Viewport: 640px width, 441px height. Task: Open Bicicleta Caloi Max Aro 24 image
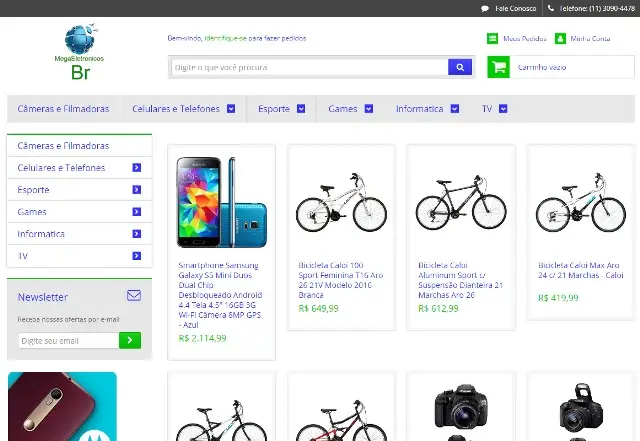(x=581, y=203)
